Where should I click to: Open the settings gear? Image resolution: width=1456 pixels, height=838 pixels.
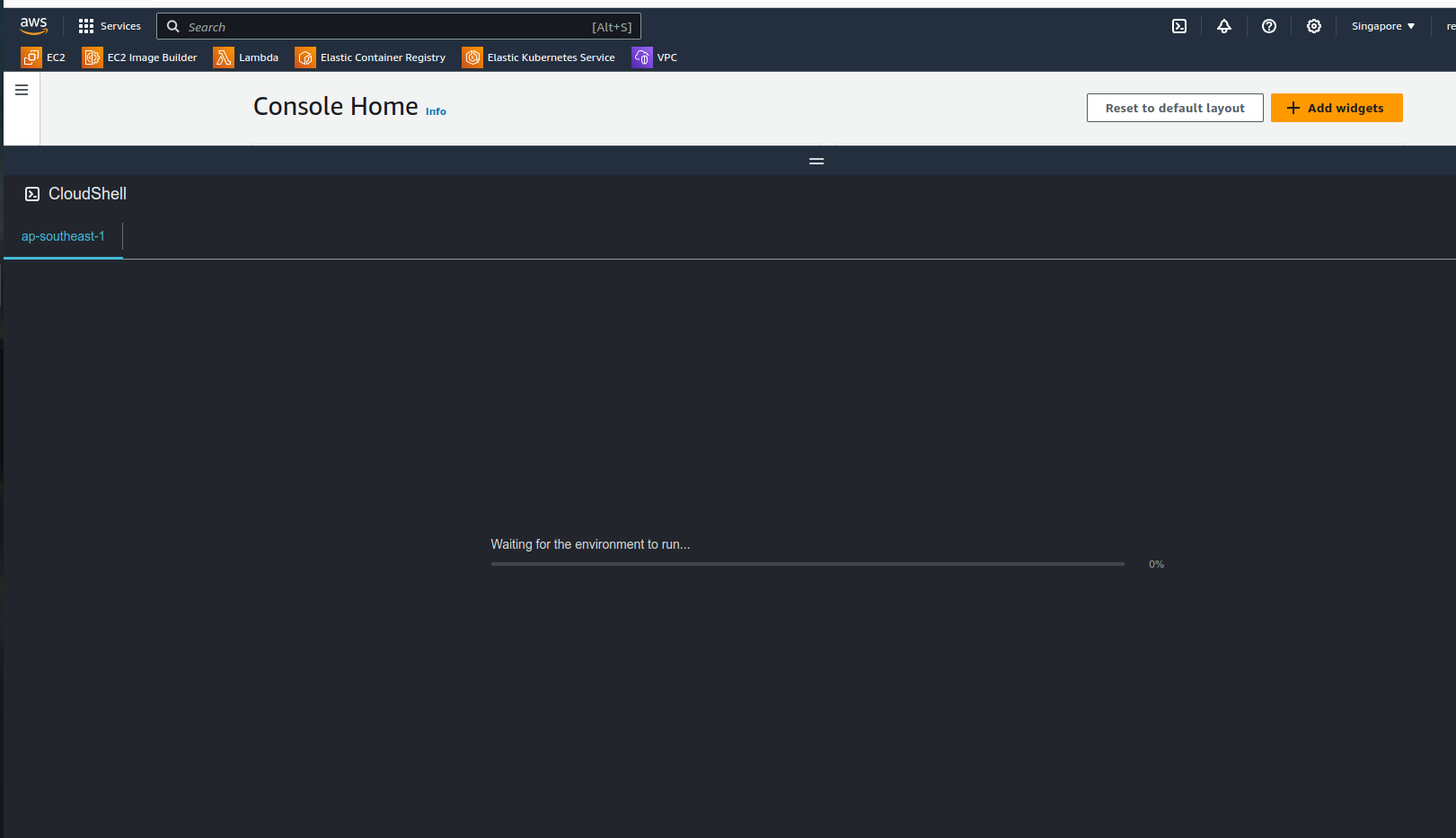click(x=1314, y=26)
